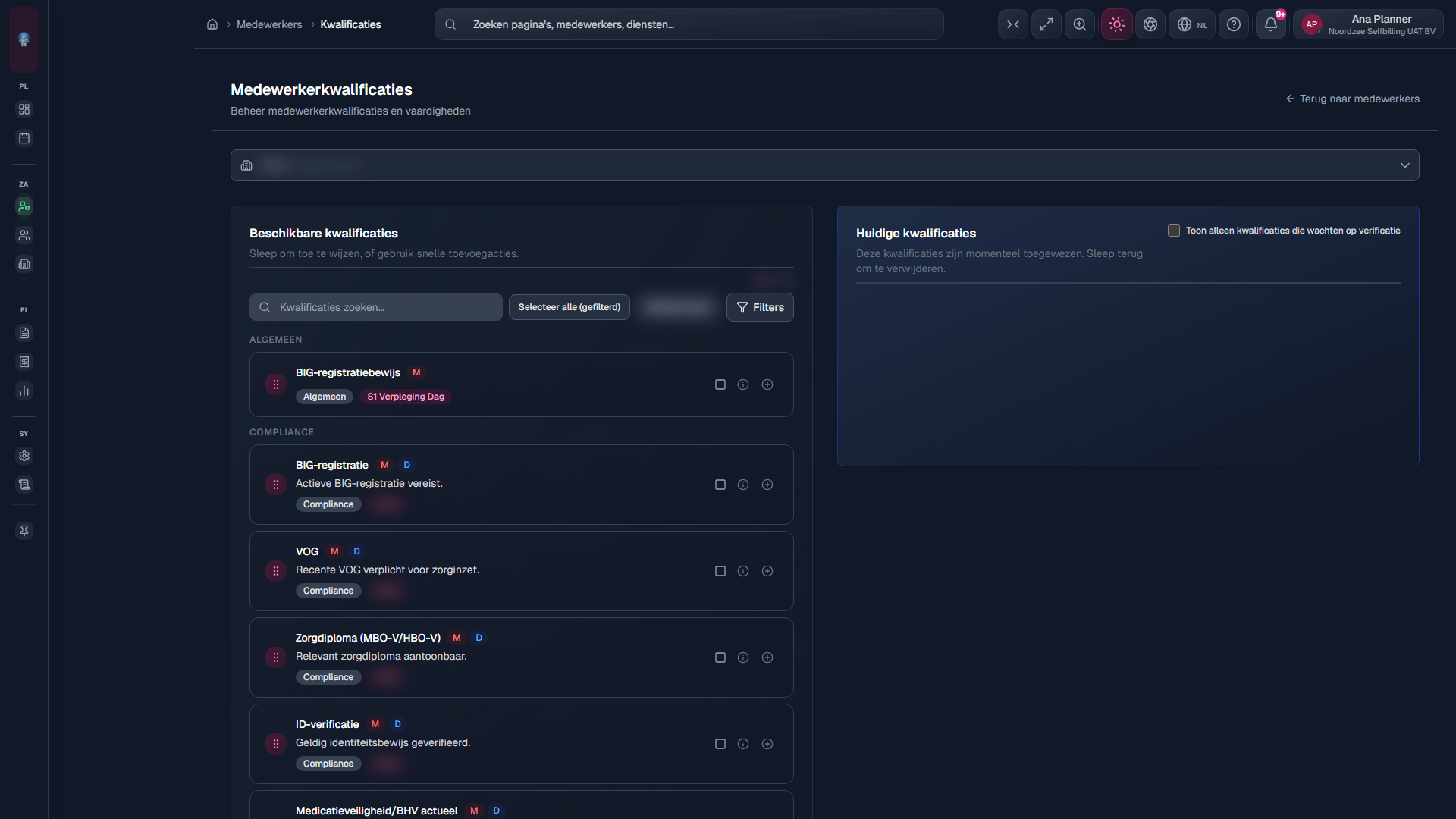Go to home via breadcrumb house icon
This screenshot has height=819, width=1456.
212,24
